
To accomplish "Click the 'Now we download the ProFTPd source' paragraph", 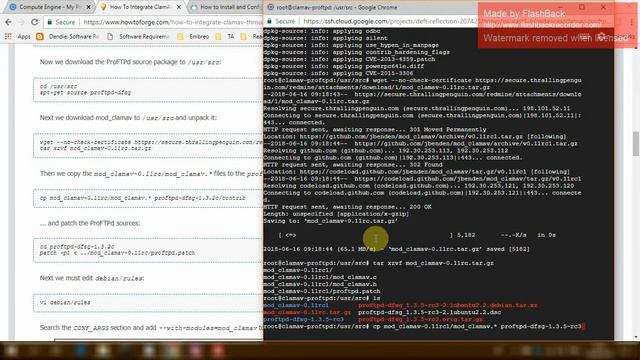I will [x=131, y=62].
